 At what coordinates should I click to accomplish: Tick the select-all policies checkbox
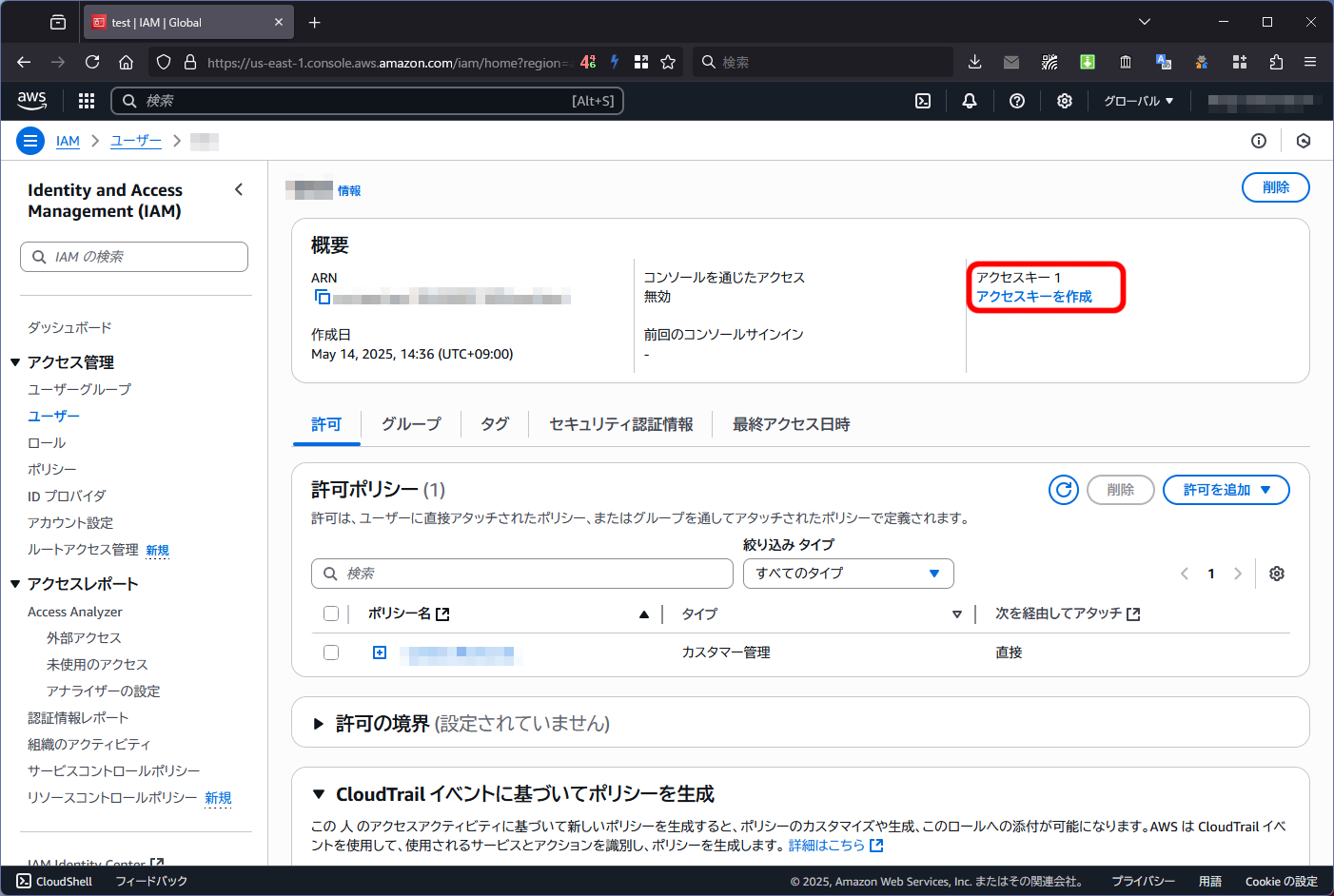331,614
